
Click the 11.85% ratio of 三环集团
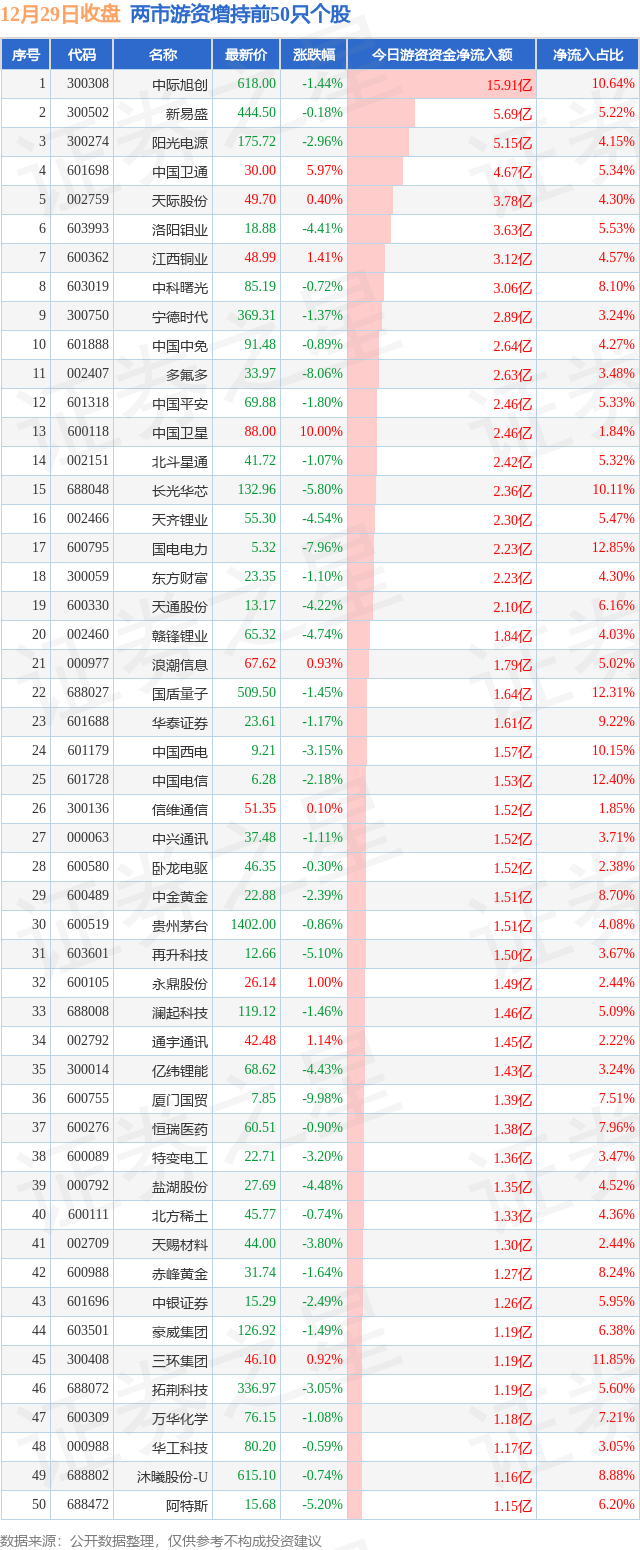tap(613, 1360)
